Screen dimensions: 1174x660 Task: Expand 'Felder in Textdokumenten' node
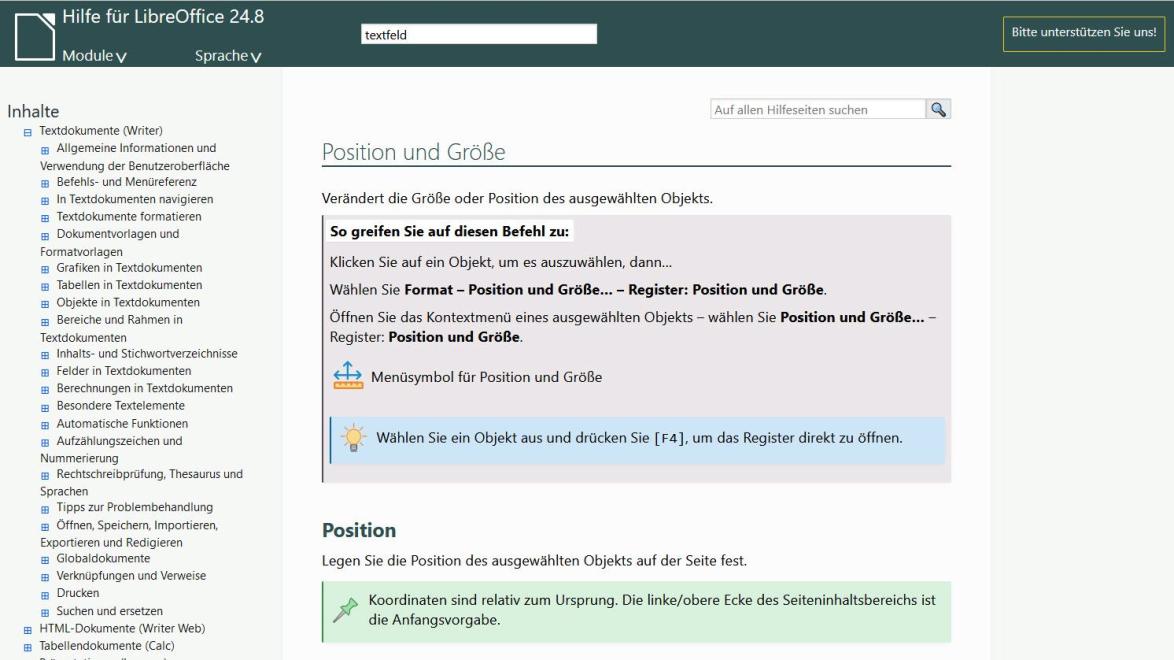(x=45, y=372)
